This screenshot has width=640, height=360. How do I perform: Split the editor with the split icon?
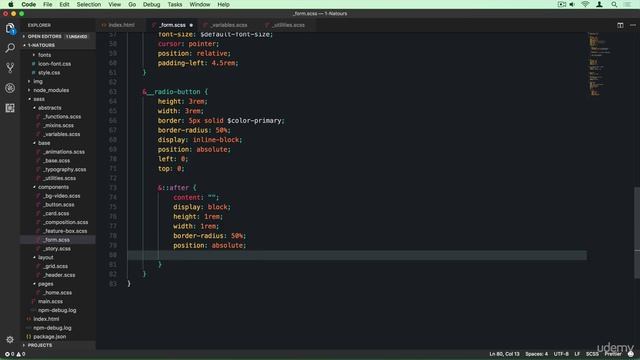pyautogui.click(x=620, y=25)
